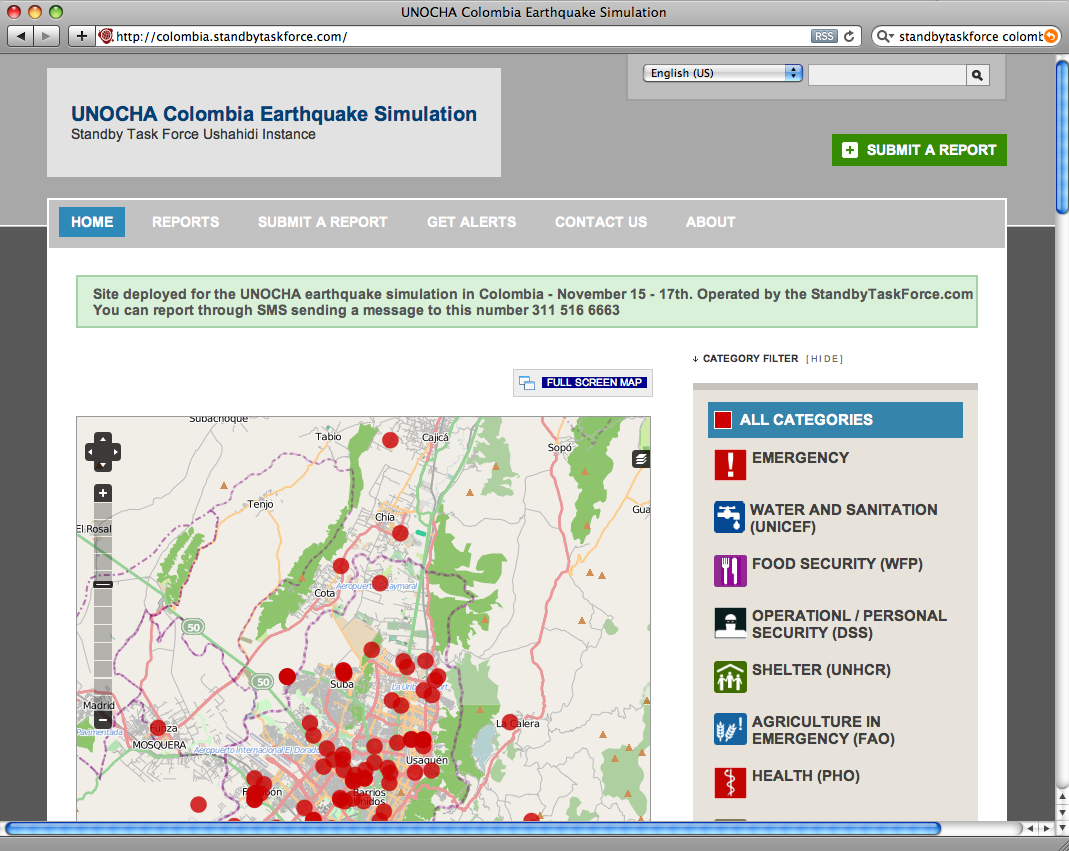This screenshot has width=1069, height=851.
Task: Click the masked-figure Operational Security (DSS) icon
Action: [x=729, y=623]
